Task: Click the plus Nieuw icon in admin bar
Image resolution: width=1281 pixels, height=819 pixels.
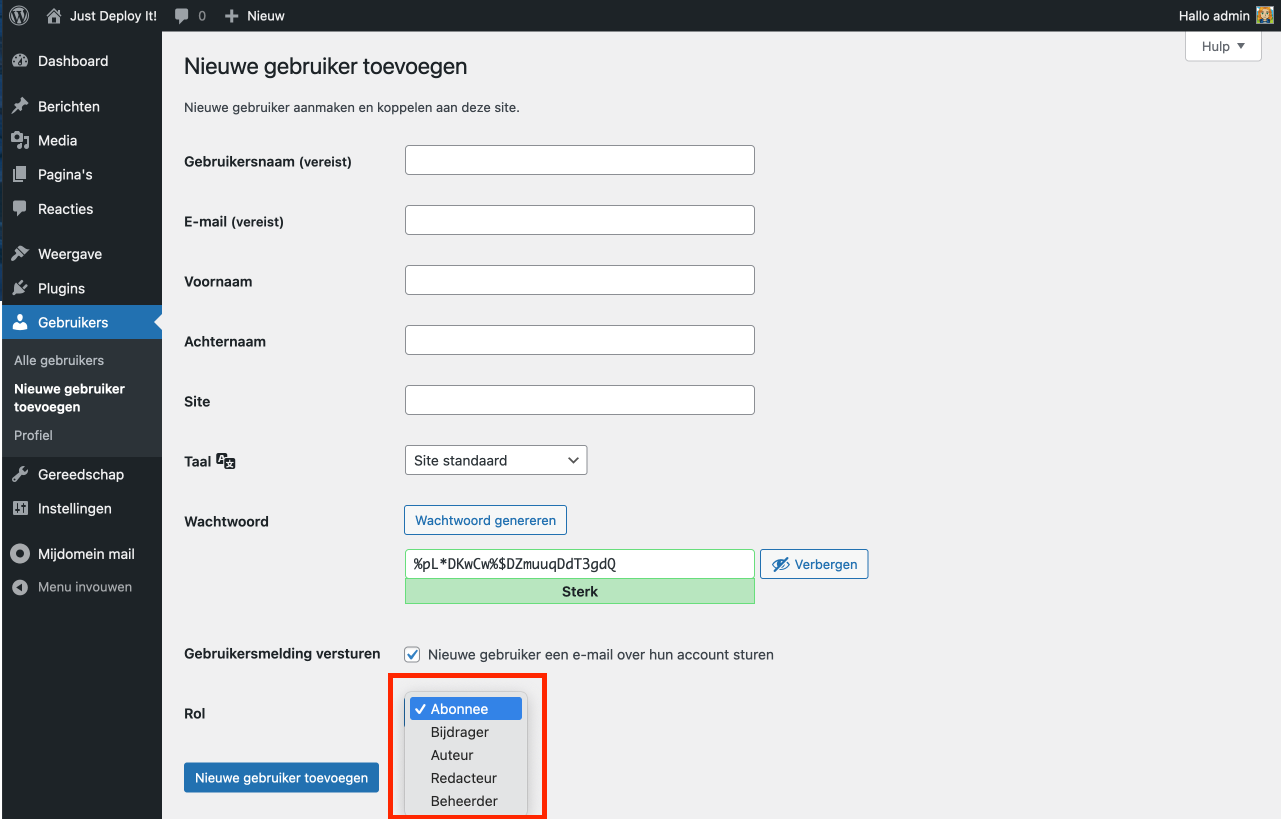Action: pos(232,16)
